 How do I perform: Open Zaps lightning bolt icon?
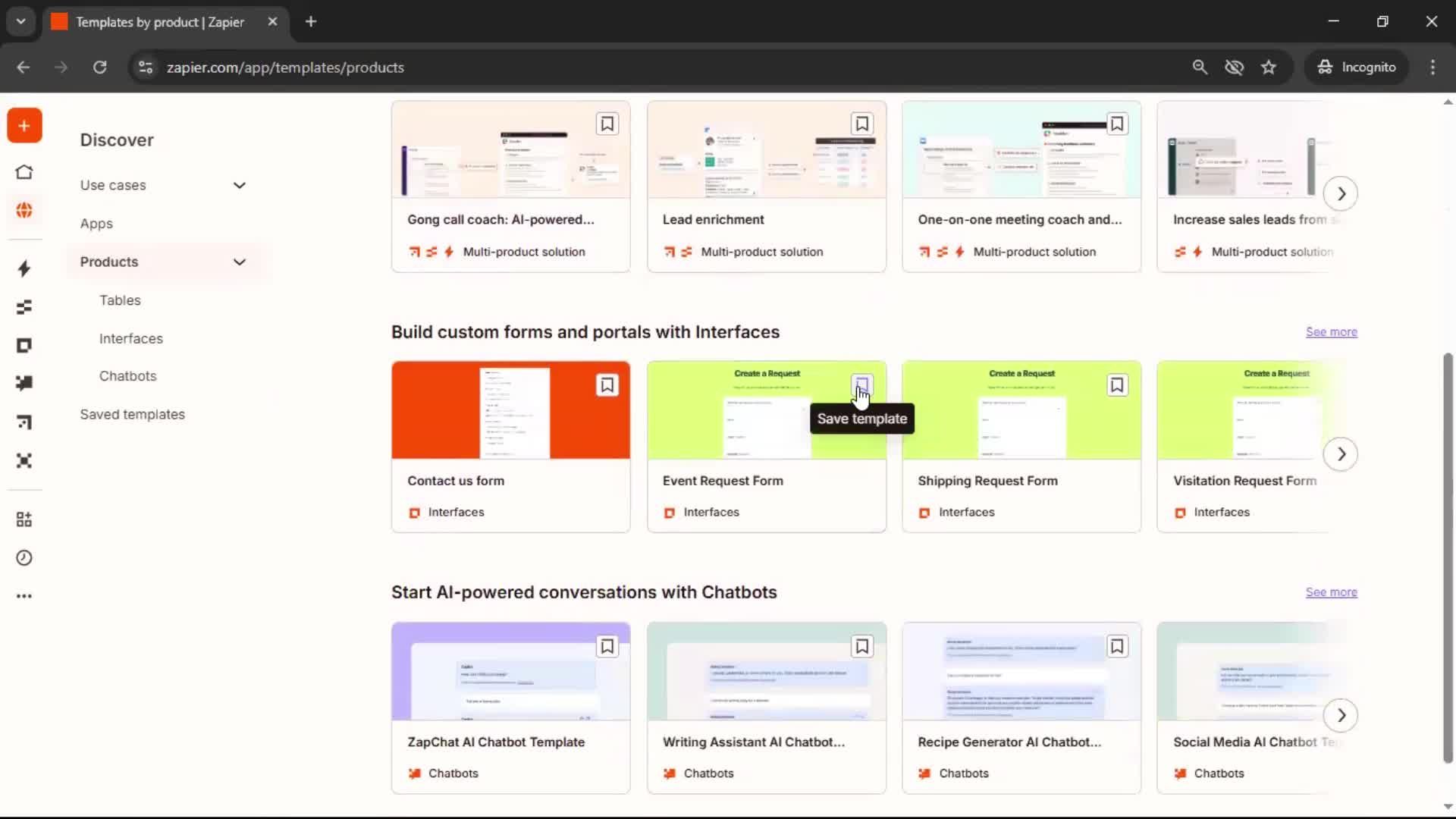point(24,268)
